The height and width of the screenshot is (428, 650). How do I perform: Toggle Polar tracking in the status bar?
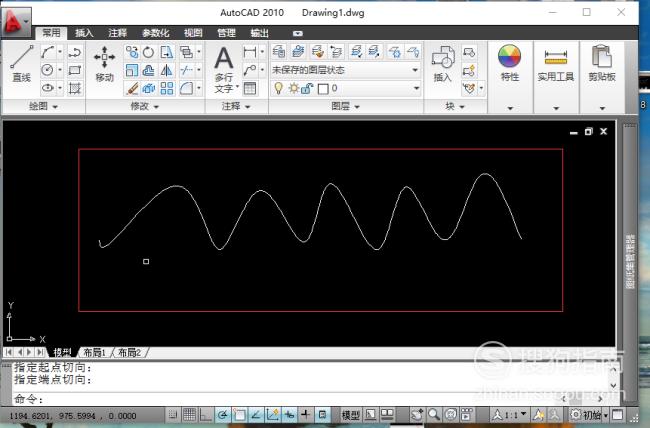pos(223,414)
